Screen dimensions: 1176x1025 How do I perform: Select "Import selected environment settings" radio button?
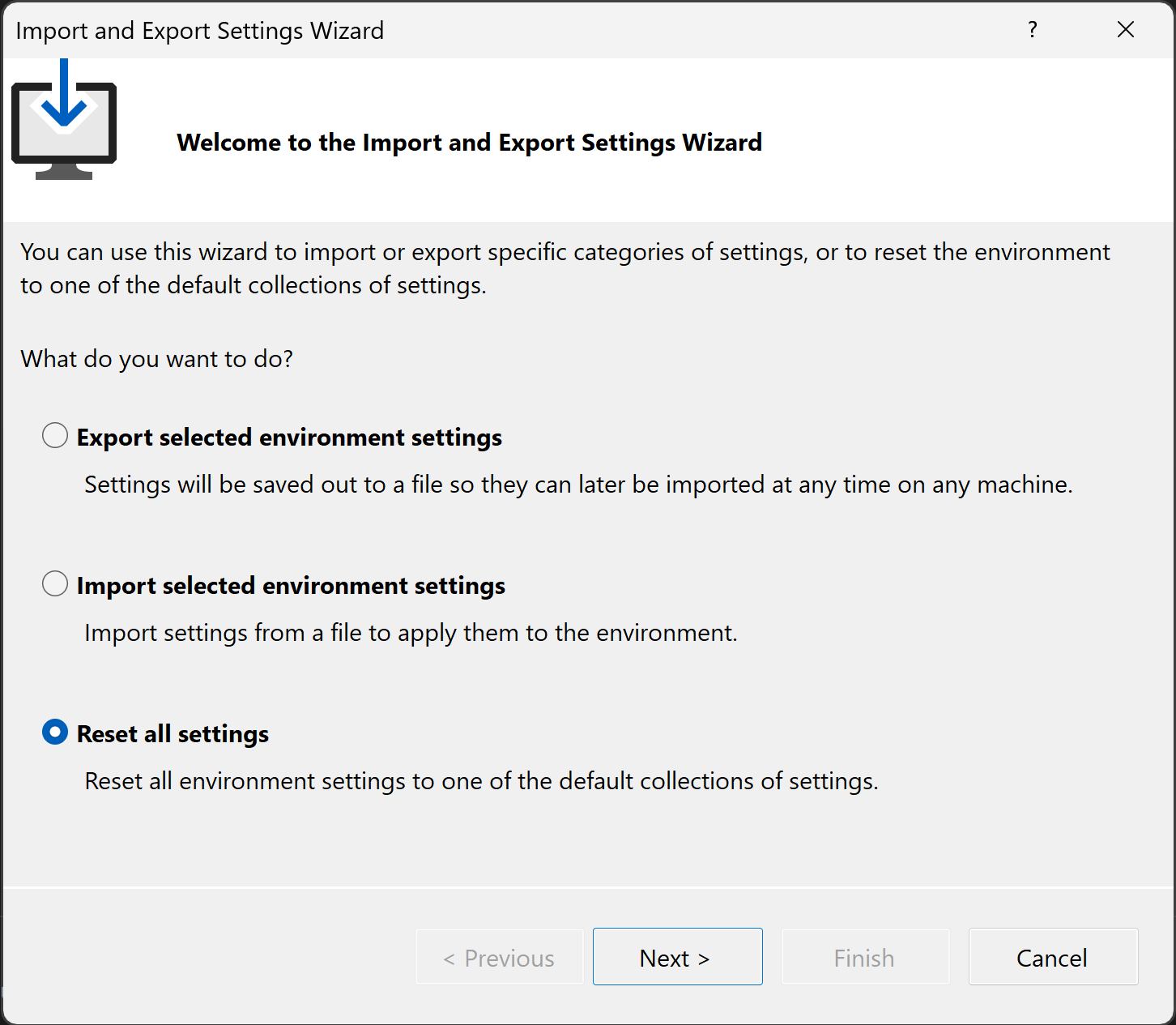pos(54,583)
